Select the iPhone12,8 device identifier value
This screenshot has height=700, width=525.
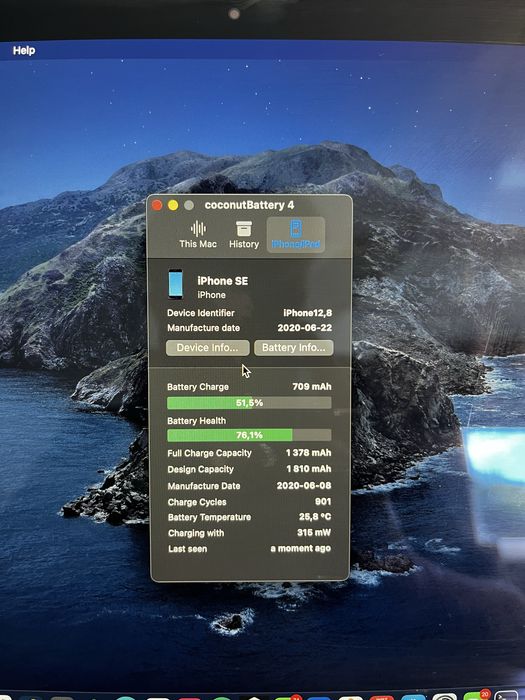pyautogui.click(x=308, y=313)
